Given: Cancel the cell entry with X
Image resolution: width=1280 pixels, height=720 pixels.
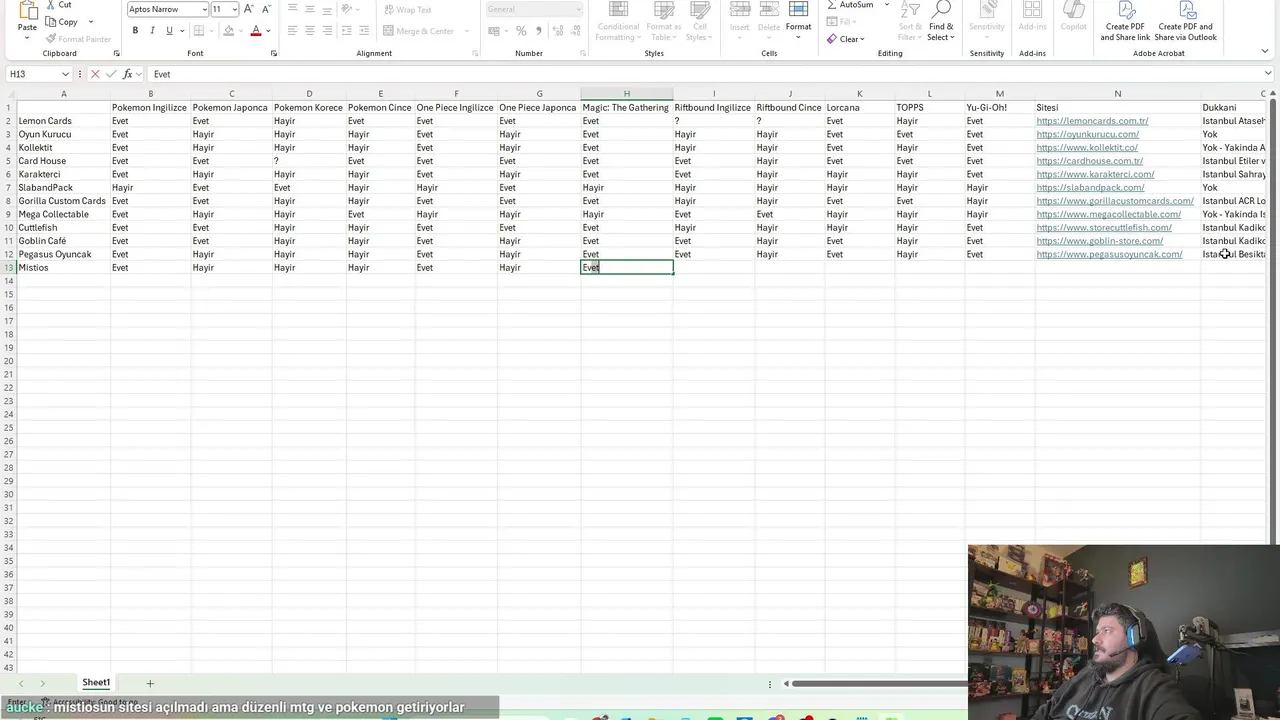Looking at the screenshot, I should [x=95, y=74].
